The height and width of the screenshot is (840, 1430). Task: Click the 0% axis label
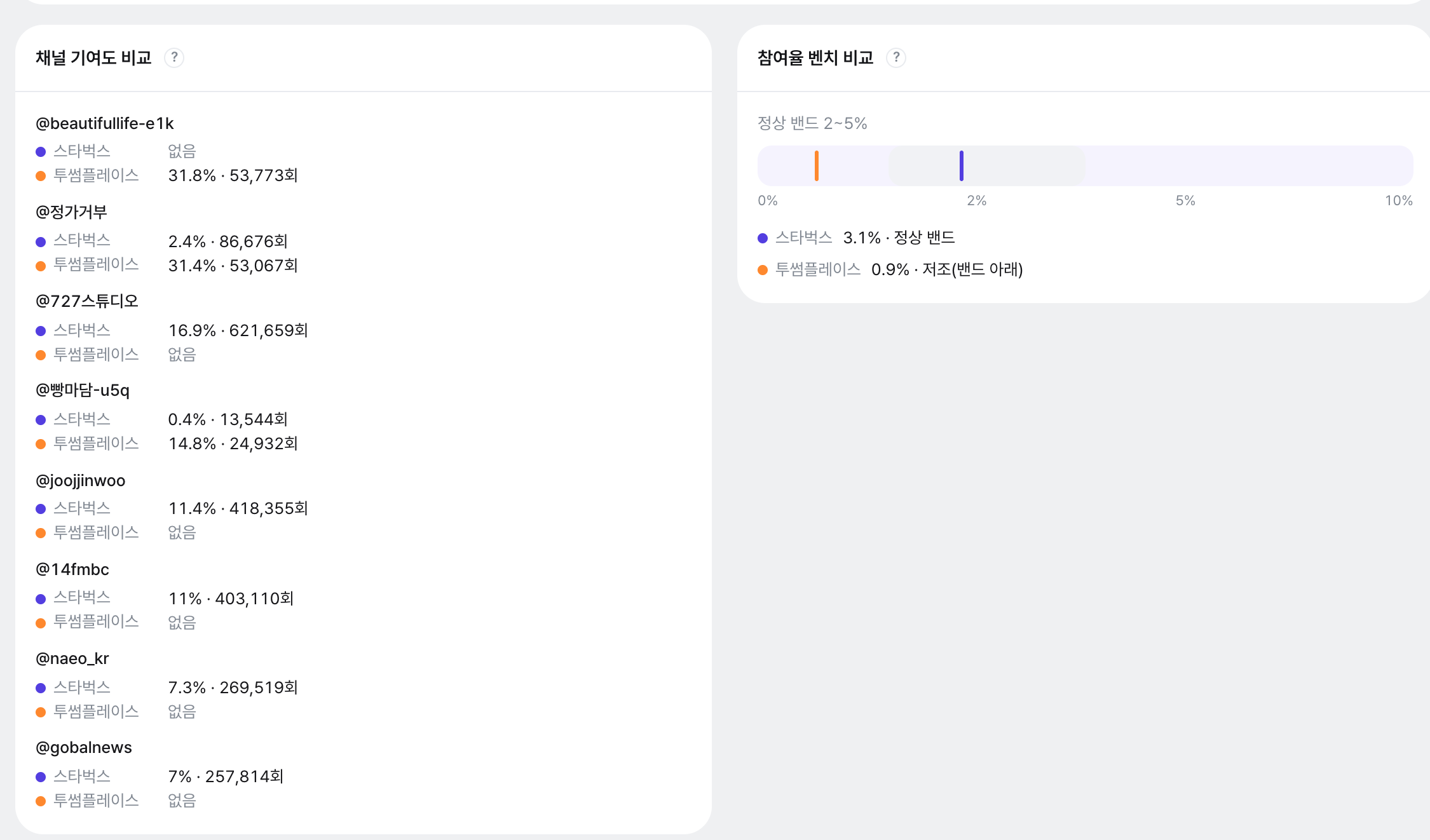[x=768, y=201]
